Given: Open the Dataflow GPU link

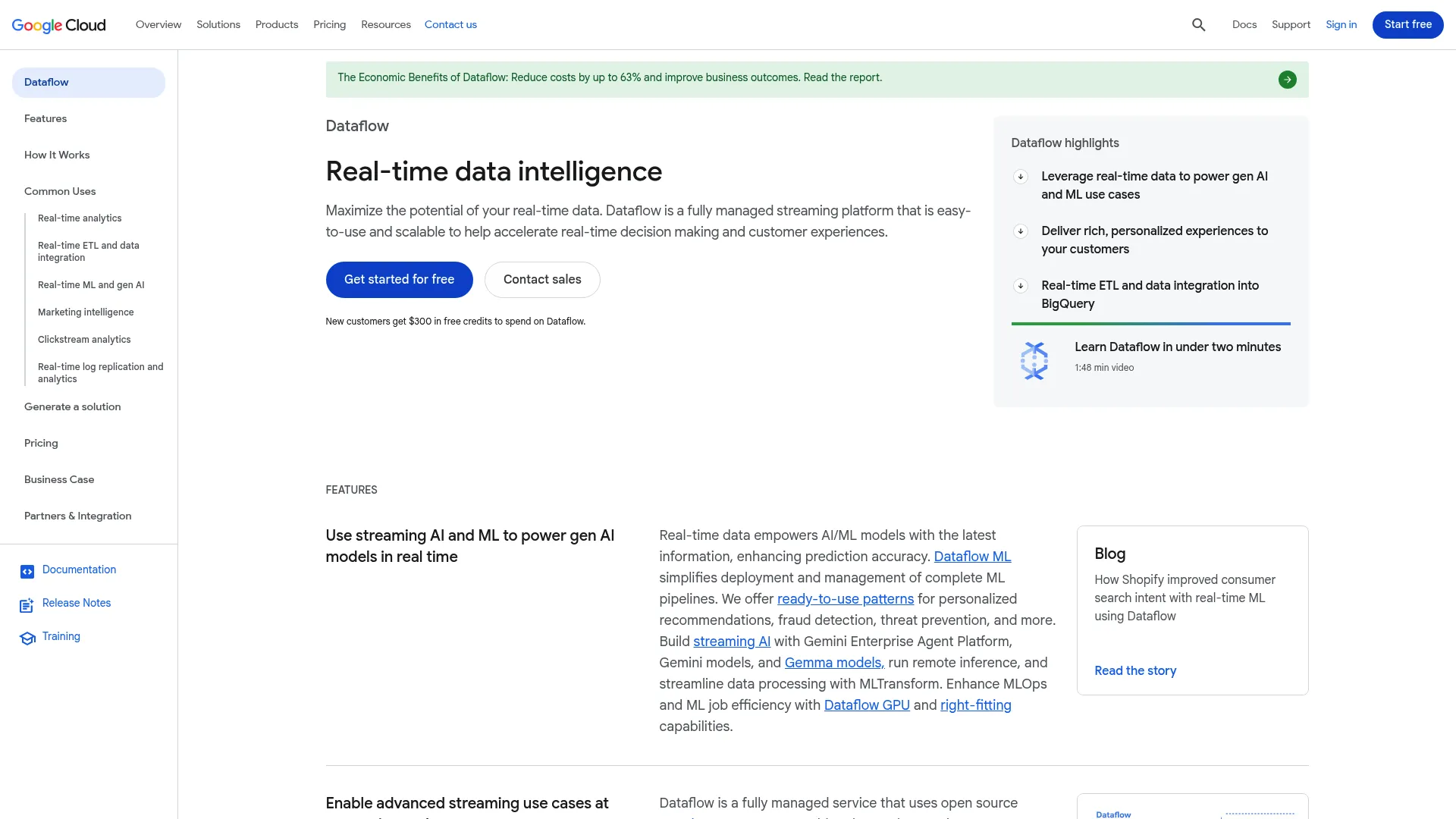Looking at the screenshot, I should point(867,706).
